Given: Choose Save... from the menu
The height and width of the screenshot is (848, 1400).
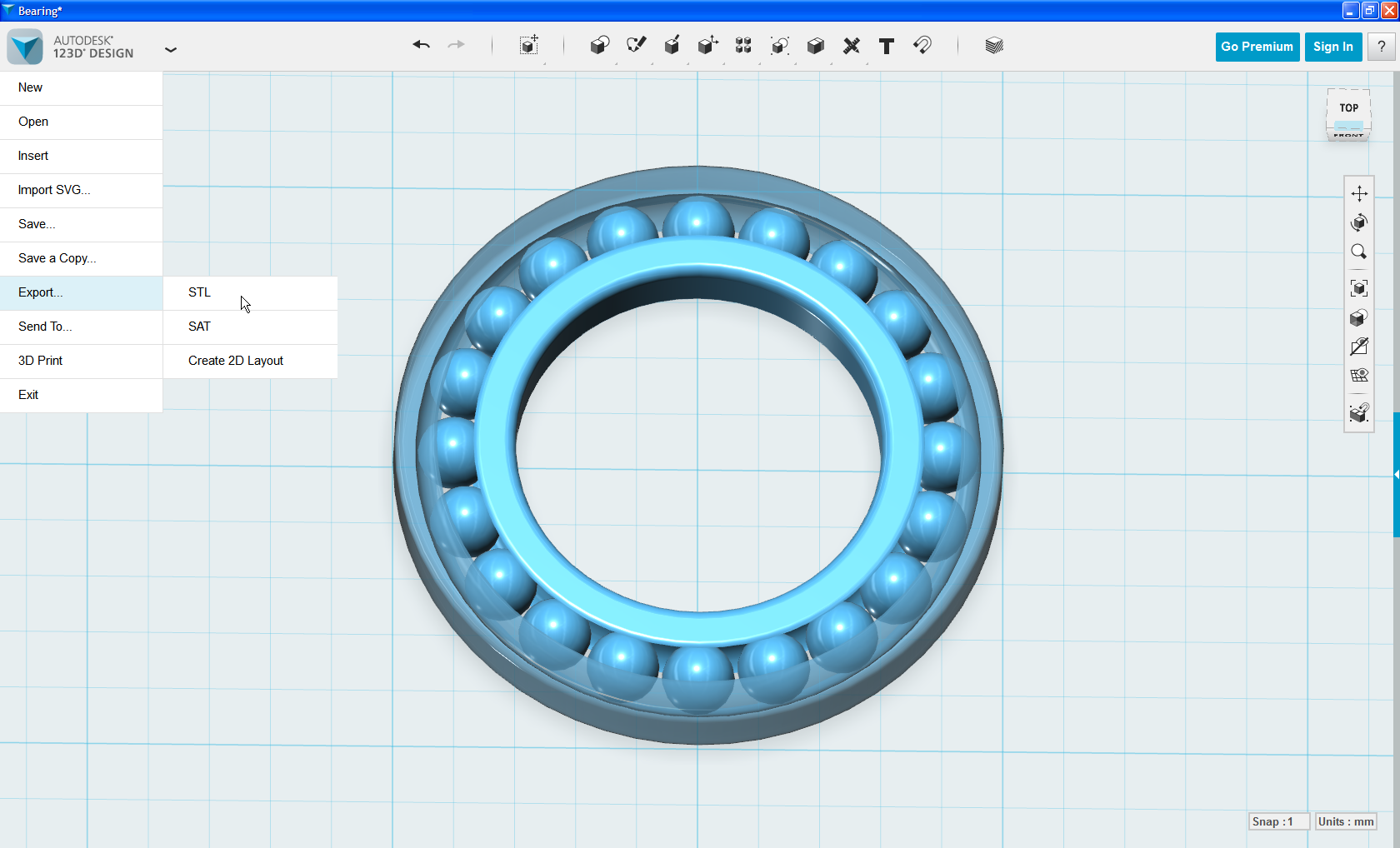Looking at the screenshot, I should point(81,224).
